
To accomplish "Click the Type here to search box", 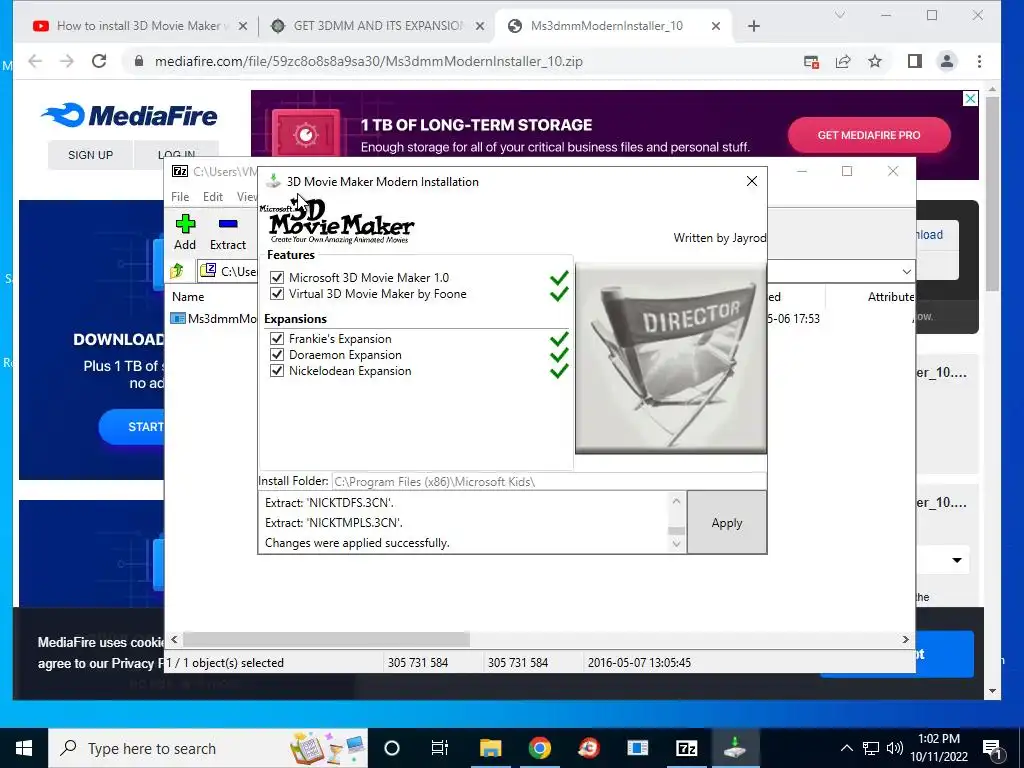I will tap(208, 748).
